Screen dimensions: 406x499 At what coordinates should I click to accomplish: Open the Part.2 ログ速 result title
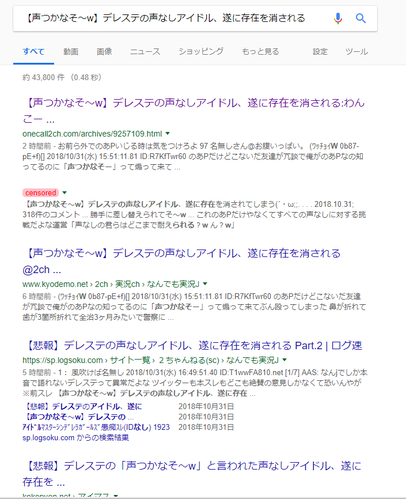click(x=192, y=346)
